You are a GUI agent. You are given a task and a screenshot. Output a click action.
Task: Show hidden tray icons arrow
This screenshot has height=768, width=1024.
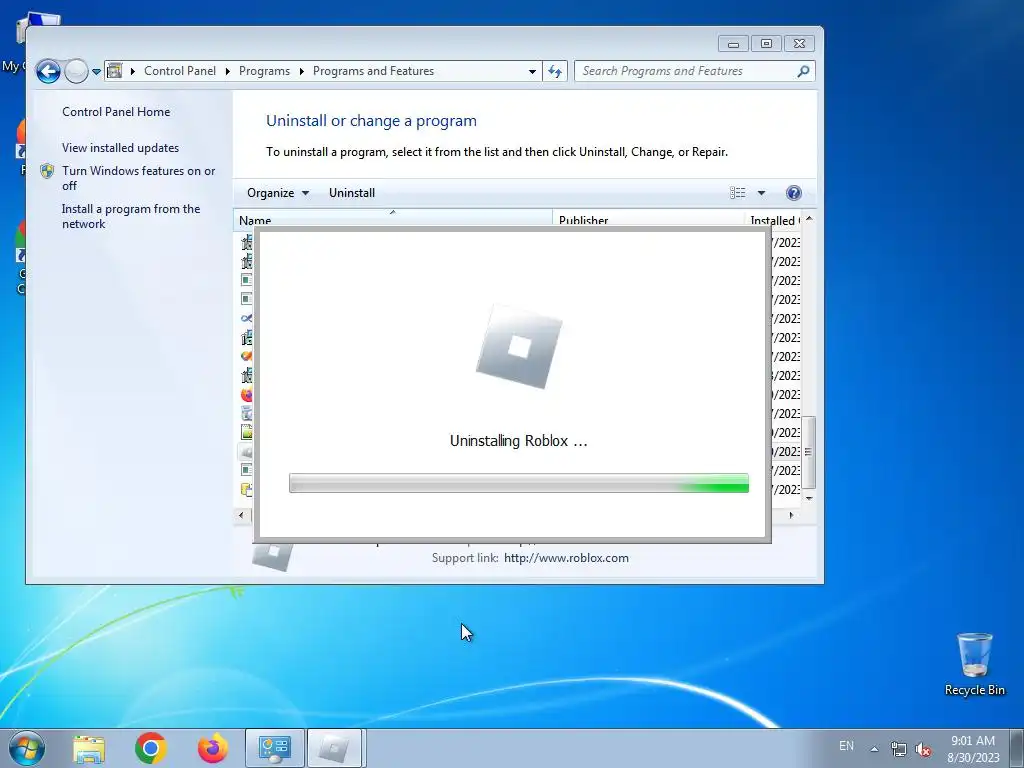click(x=874, y=748)
